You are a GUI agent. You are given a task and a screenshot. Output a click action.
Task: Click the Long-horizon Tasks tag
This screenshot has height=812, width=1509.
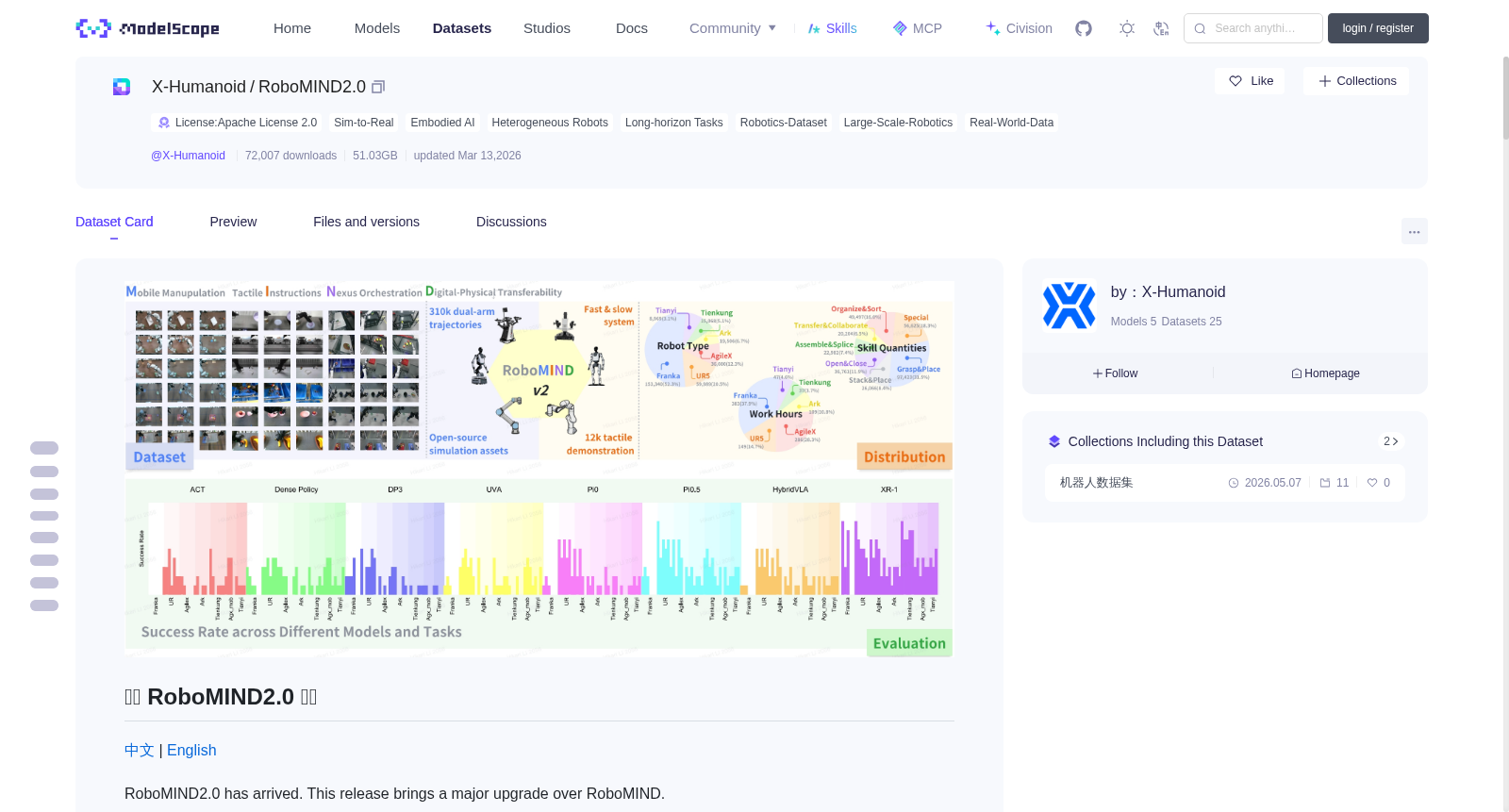coord(673,123)
